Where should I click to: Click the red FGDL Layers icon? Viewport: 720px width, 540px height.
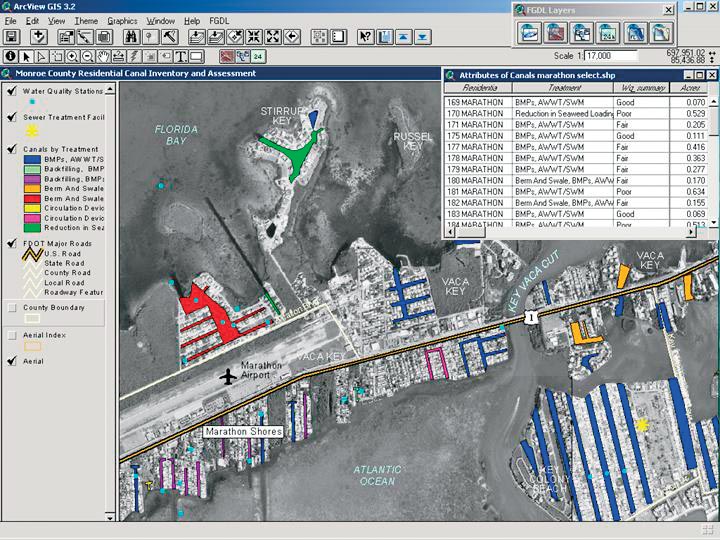pos(555,33)
